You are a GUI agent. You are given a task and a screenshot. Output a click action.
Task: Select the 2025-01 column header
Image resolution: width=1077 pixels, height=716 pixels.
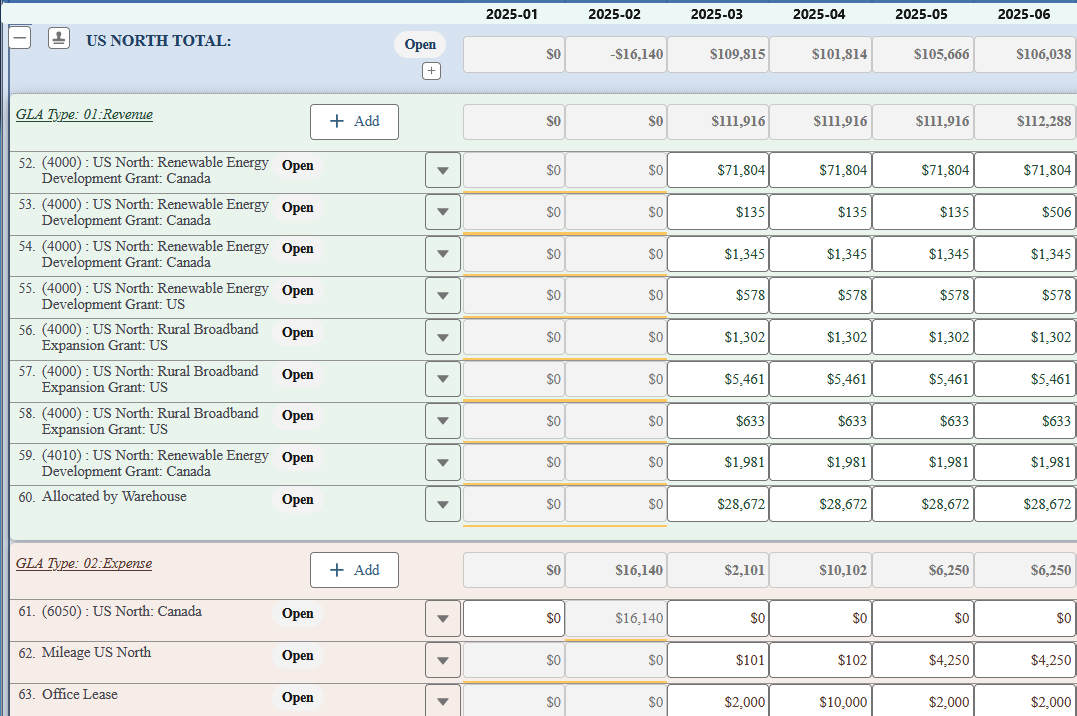(512, 14)
